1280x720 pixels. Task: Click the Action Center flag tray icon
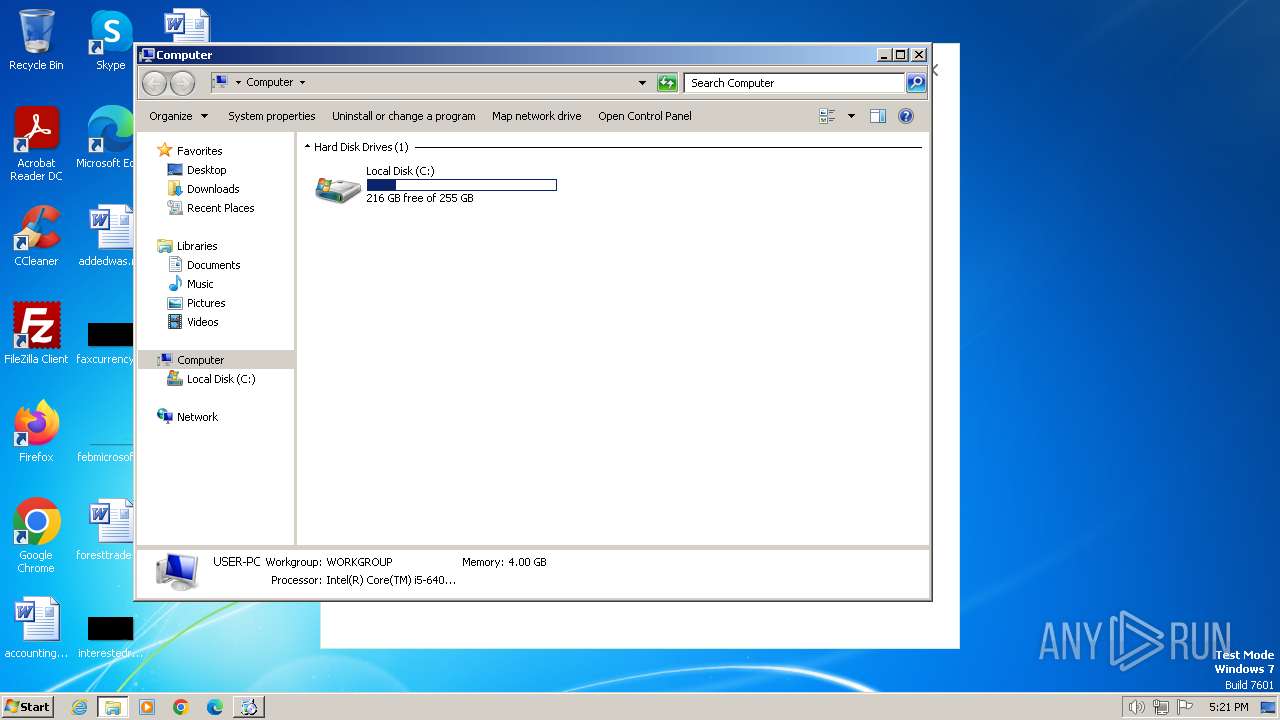1185,707
